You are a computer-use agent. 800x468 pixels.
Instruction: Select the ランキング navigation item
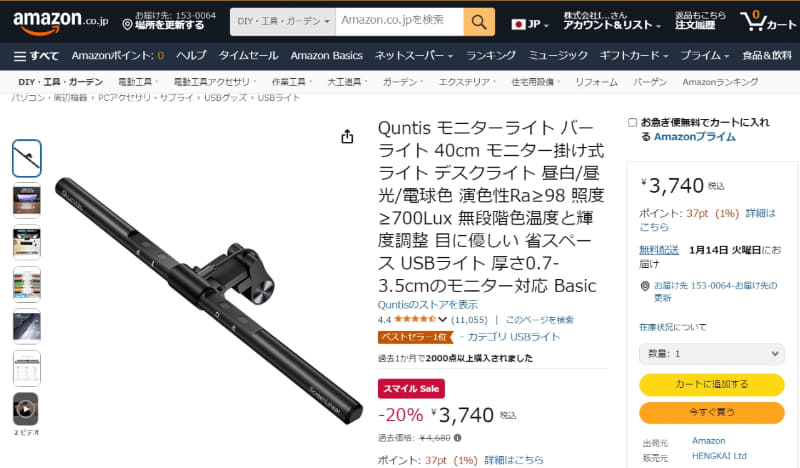[491, 56]
